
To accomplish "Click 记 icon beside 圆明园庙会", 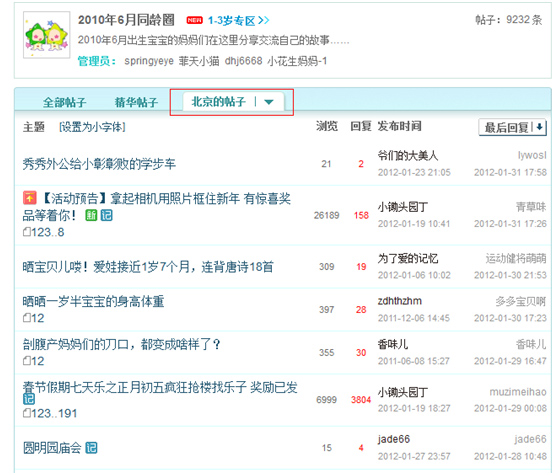I will 91,448.
